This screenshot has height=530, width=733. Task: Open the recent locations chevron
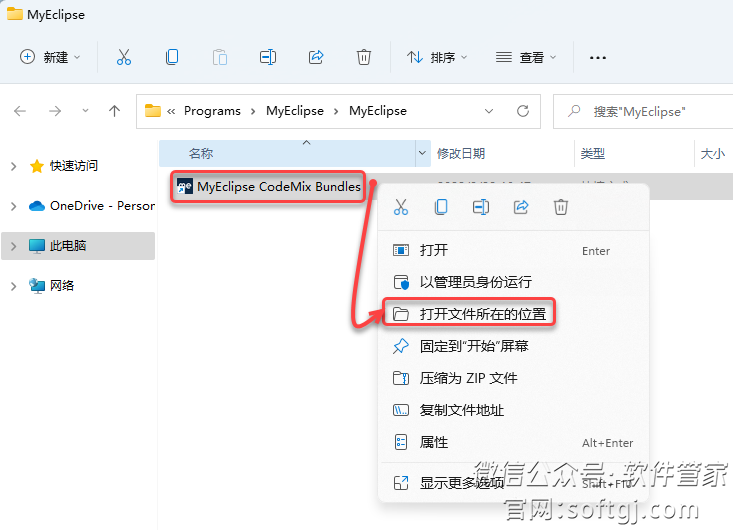point(85,111)
